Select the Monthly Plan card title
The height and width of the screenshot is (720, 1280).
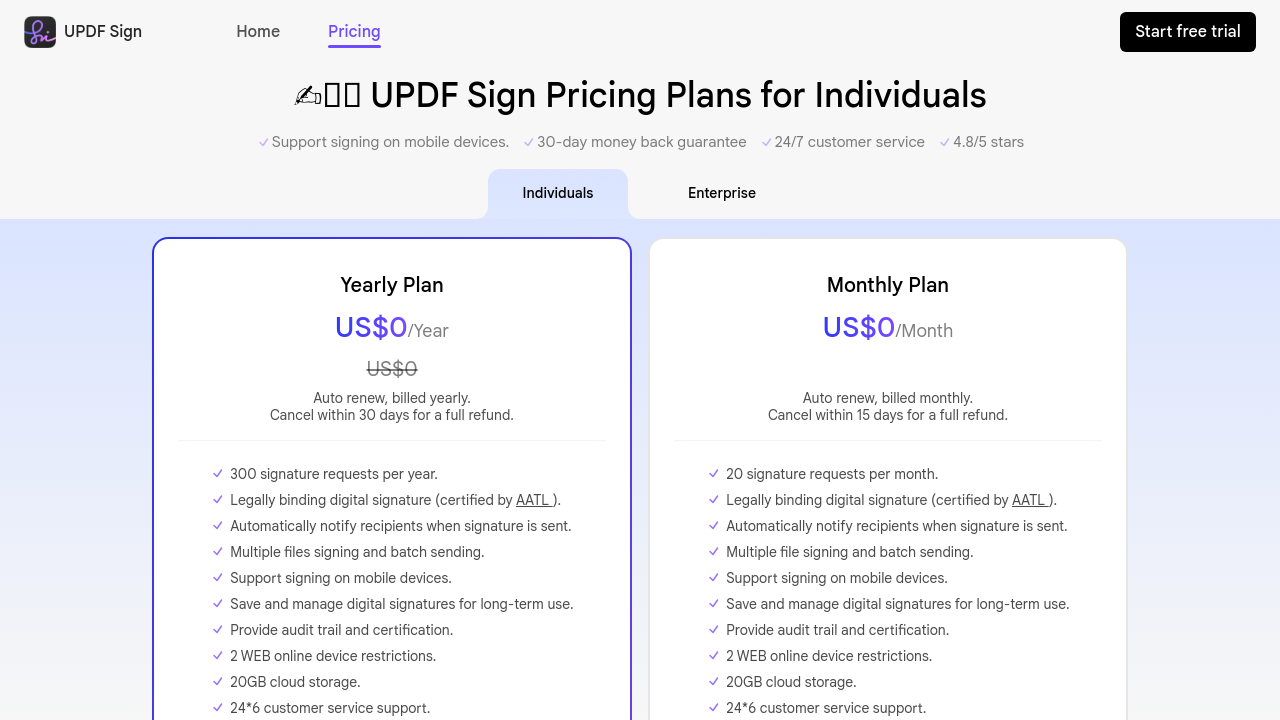[x=888, y=285]
